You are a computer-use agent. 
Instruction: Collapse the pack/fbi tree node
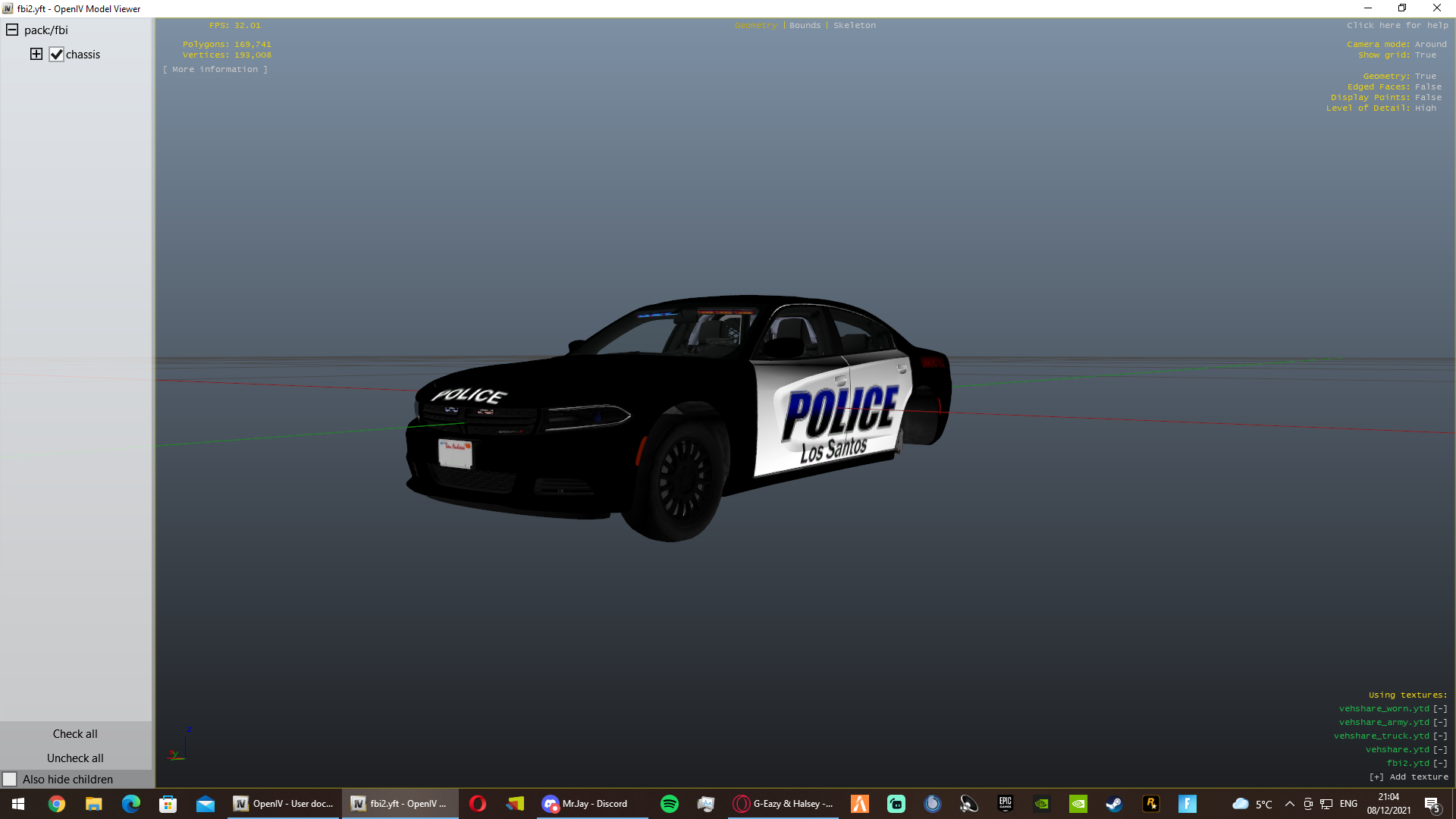click(12, 30)
